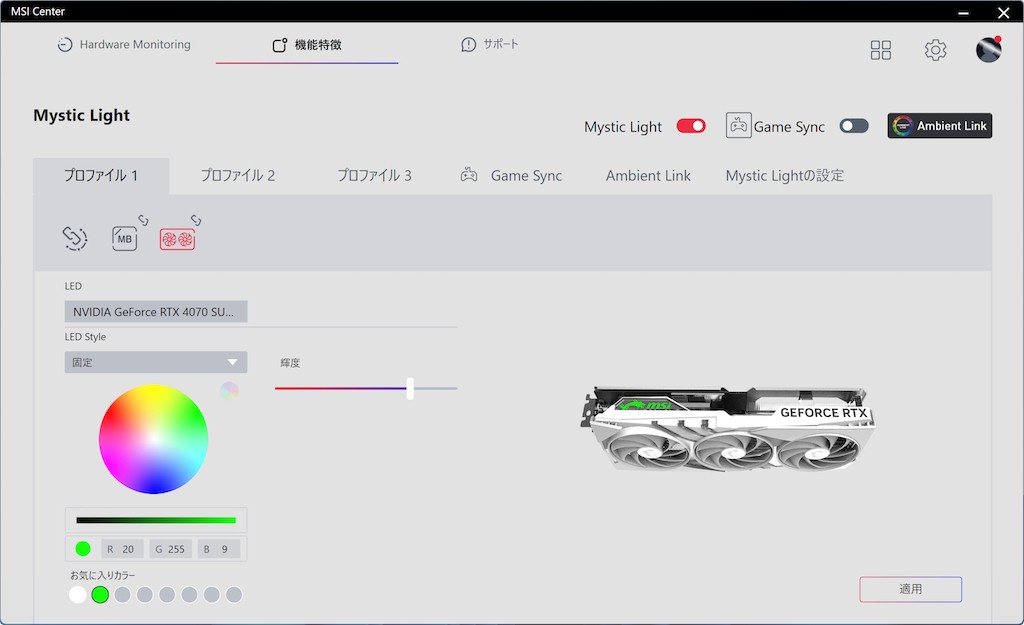Select the white favorite color swatch
The image size is (1024, 625).
(78, 594)
